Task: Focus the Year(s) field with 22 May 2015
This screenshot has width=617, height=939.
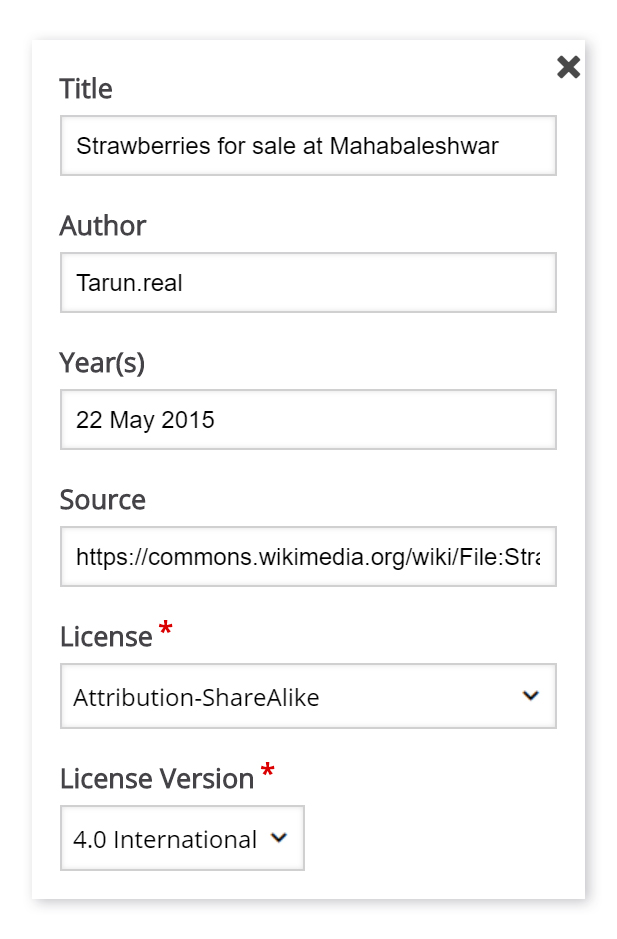Action: click(x=308, y=420)
